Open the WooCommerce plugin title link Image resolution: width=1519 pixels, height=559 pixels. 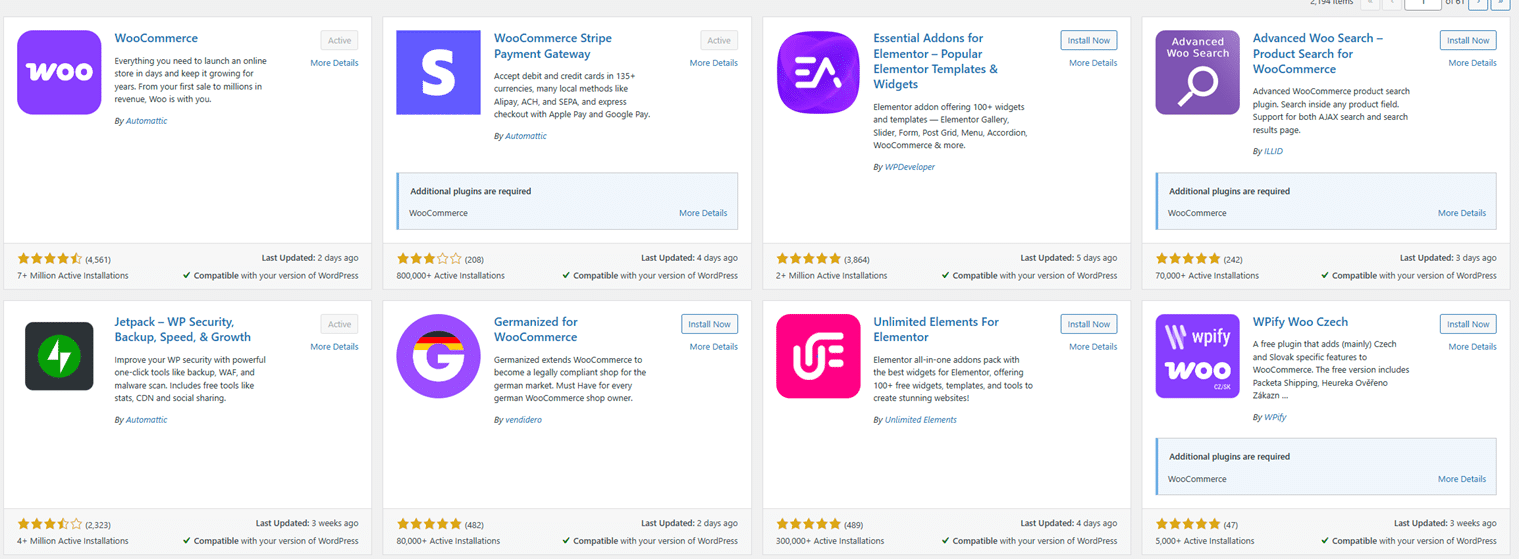(x=156, y=38)
